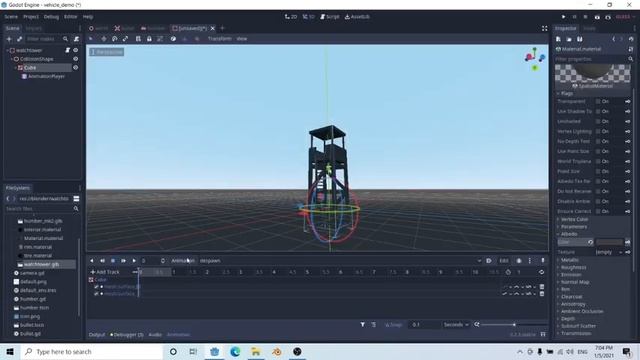Open the animation Edit menu button
This screenshot has width=640, height=360.
[x=504, y=261]
